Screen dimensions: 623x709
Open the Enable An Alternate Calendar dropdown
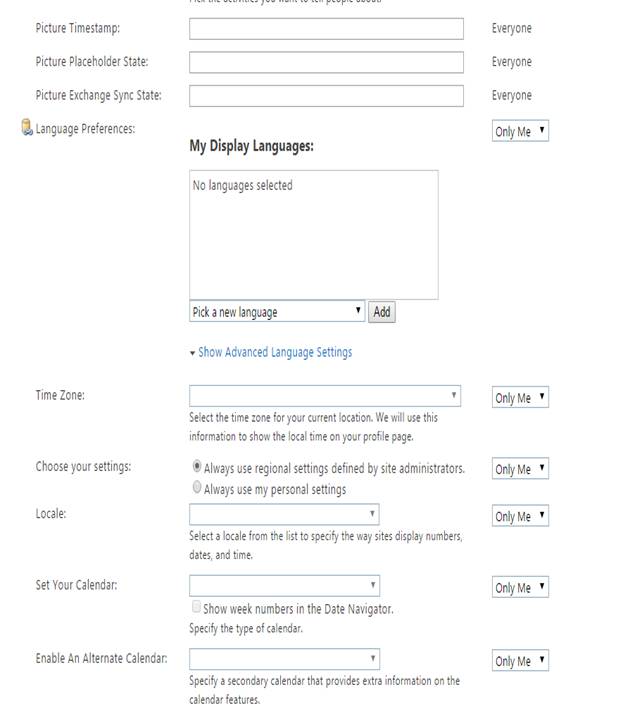pos(284,659)
